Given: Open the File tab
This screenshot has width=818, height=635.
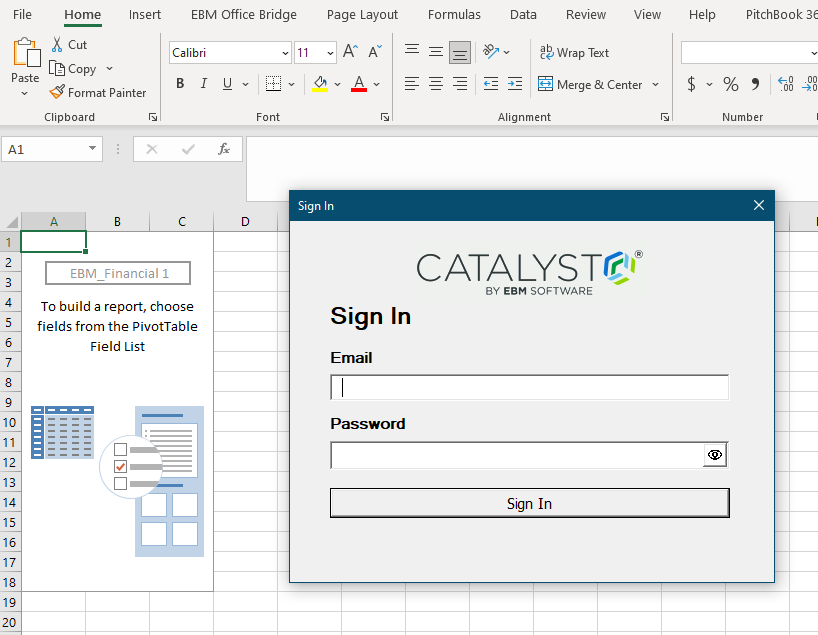Looking at the screenshot, I should (x=22, y=15).
